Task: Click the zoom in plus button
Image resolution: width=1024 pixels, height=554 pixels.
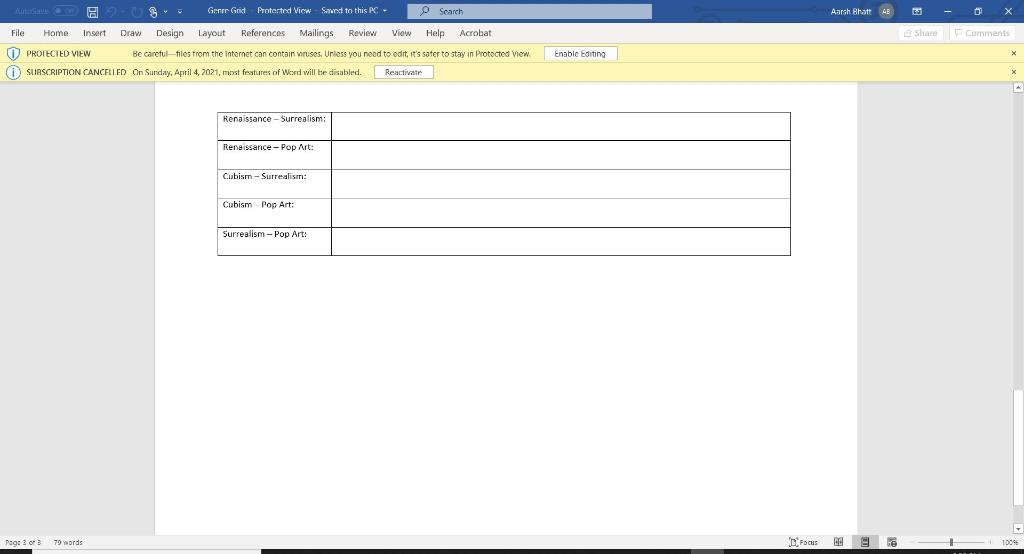Action: pyautogui.click(x=991, y=542)
